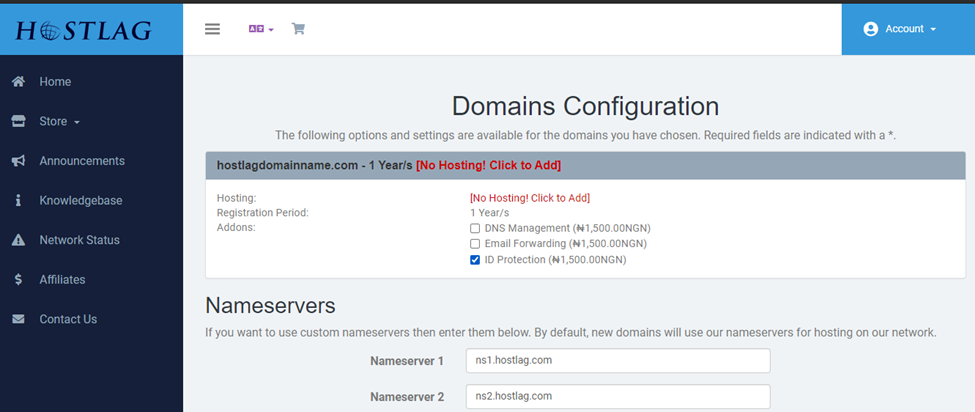Click the Home house icon
Screen dimensions: 975x412
pos(18,82)
